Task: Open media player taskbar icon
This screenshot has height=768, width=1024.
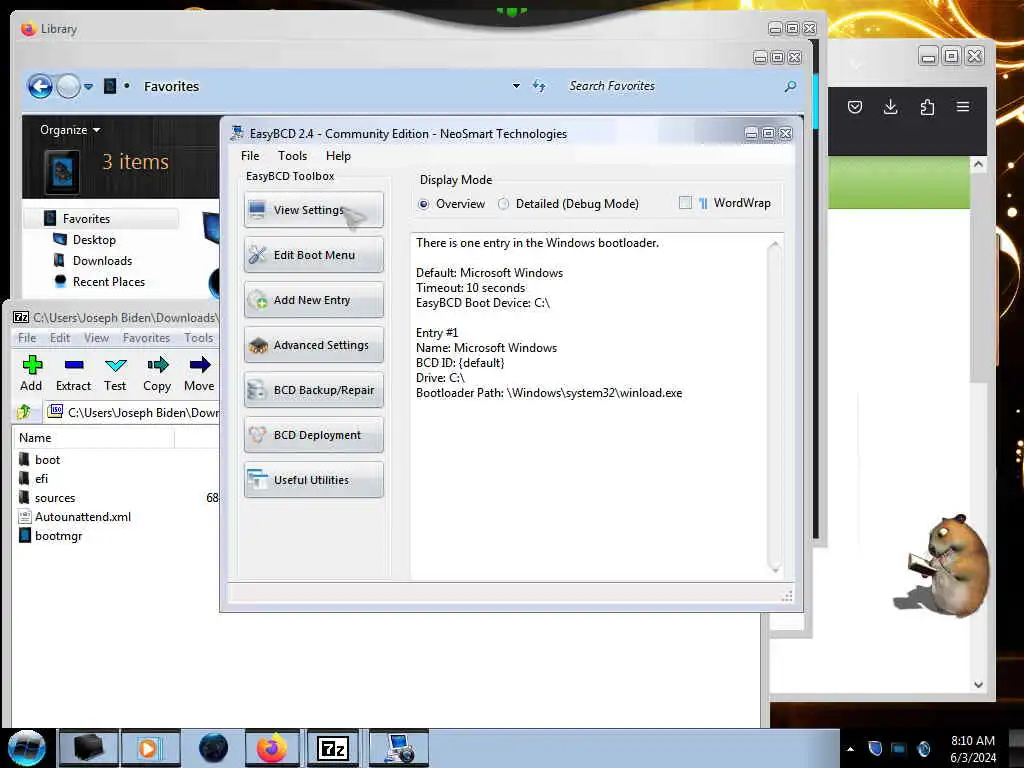Action: coord(150,748)
